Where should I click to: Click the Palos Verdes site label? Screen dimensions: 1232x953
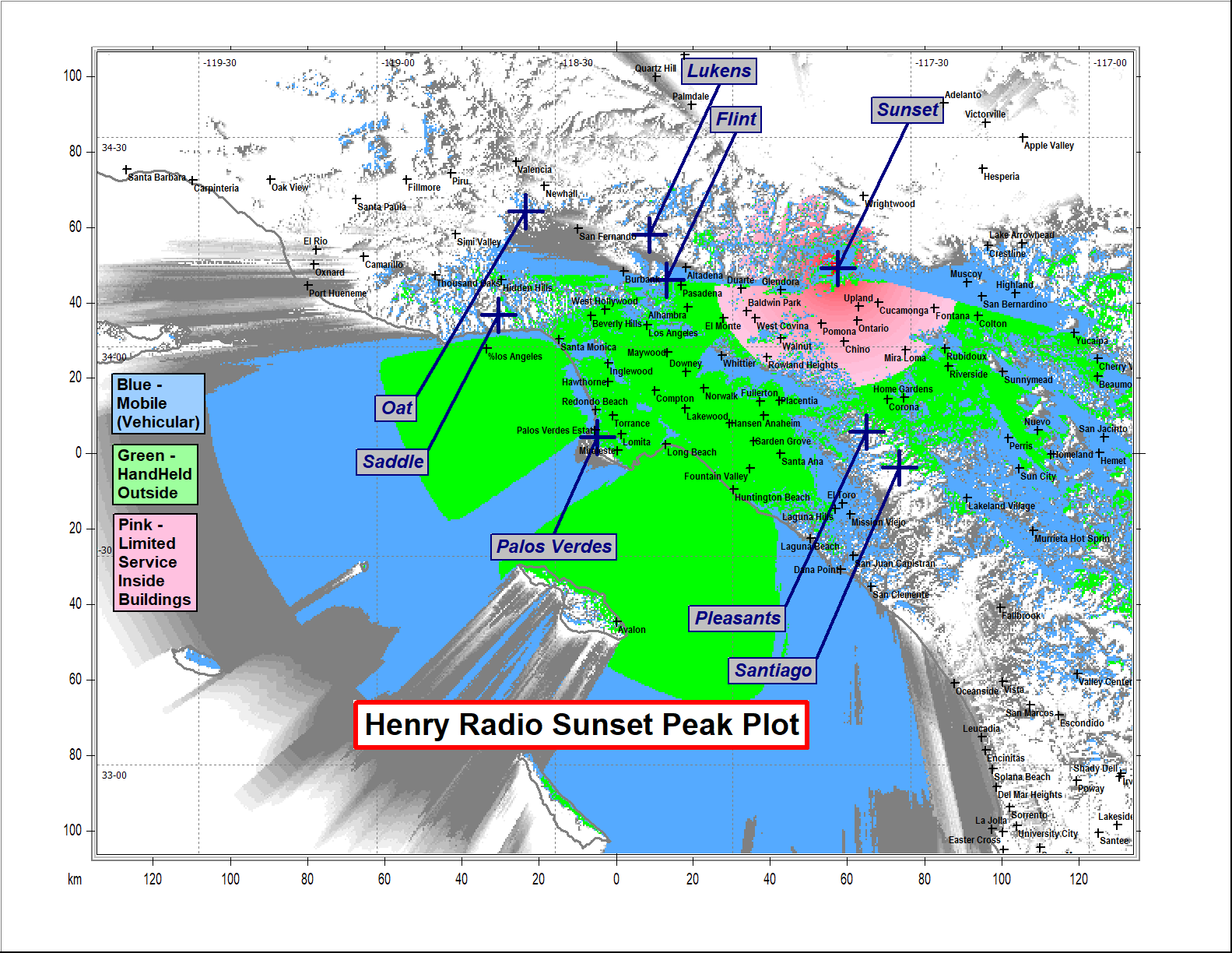tap(554, 547)
